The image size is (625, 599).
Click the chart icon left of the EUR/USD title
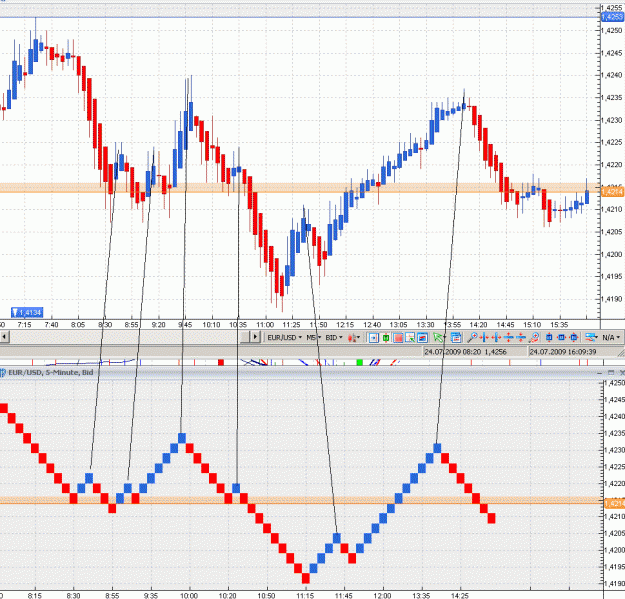coord(3,373)
